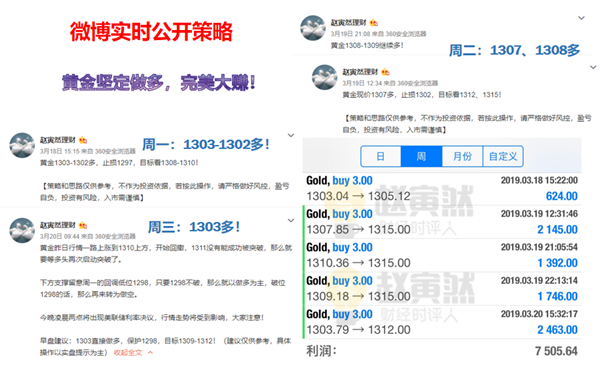Image resolution: width=600 pixels, height=370 pixels.
Task: Collapse post via 收起全文 link
Action: point(128,352)
